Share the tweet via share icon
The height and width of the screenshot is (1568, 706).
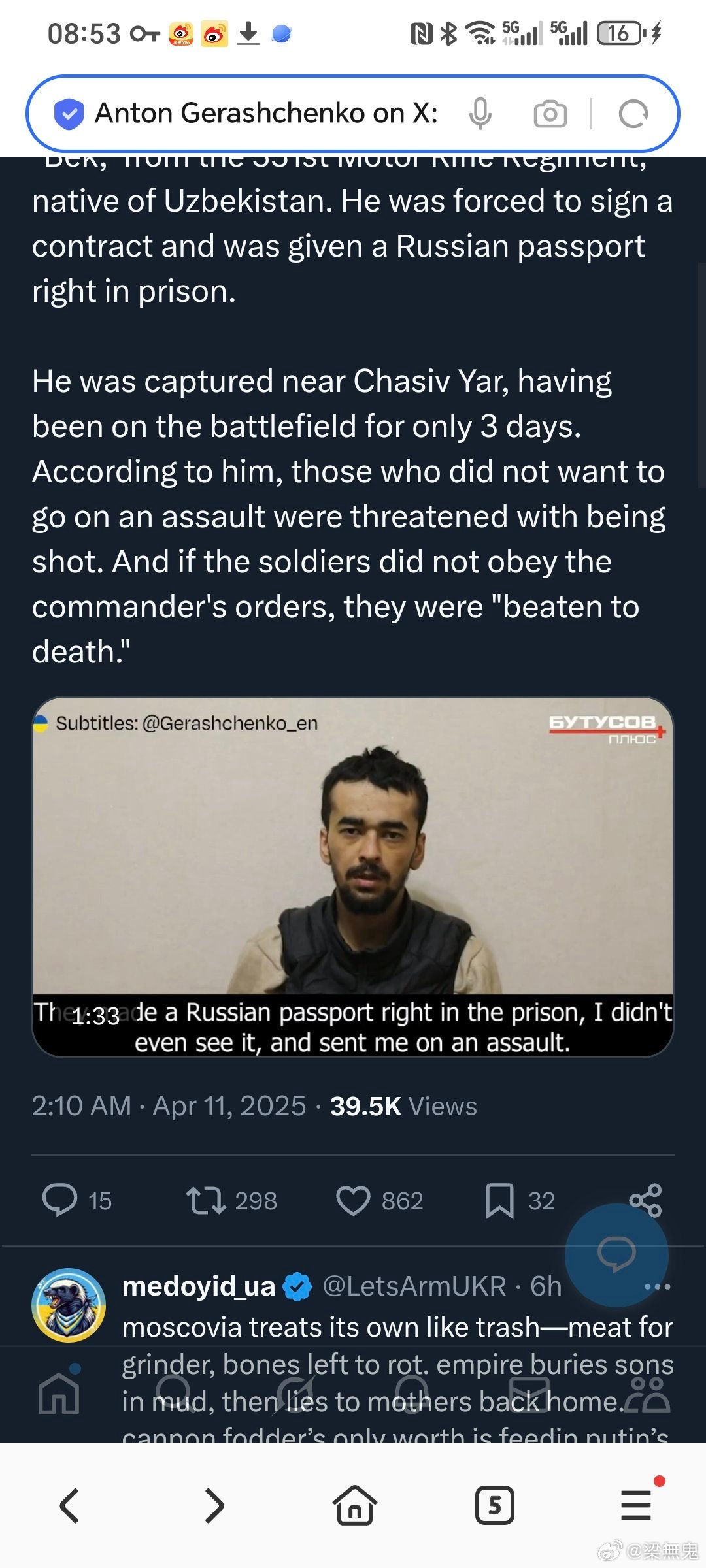pos(645,1200)
